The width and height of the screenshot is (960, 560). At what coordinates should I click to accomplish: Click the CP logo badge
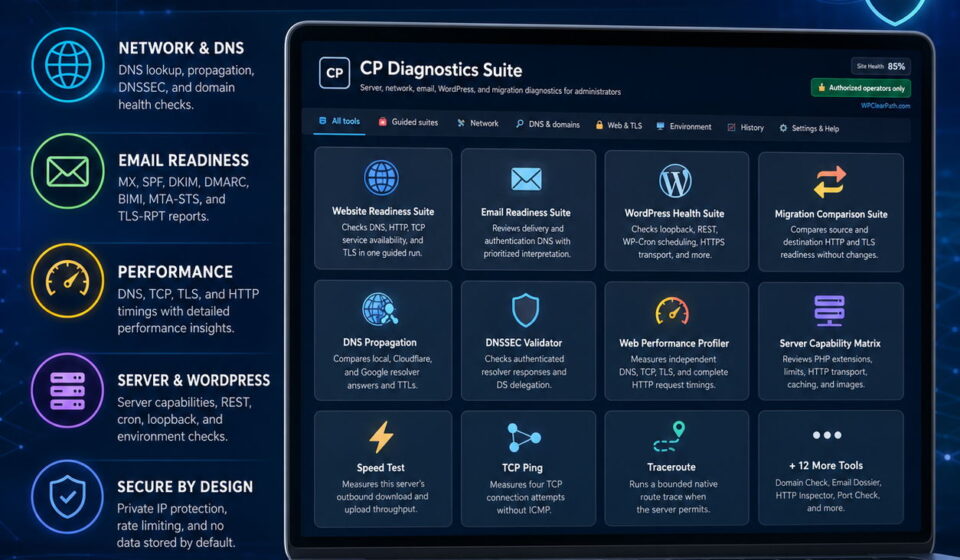(334, 73)
